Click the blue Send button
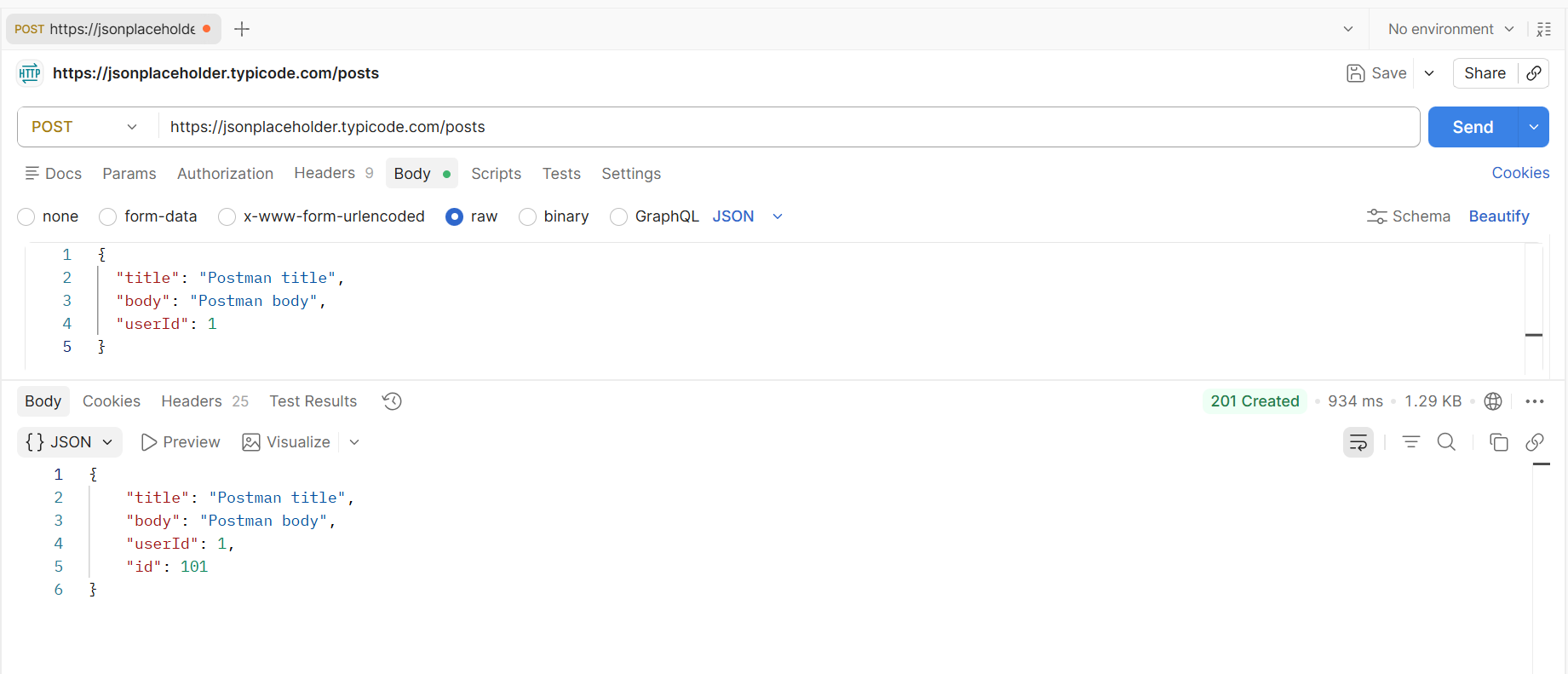Image resolution: width=1568 pixels, height=674 pixels. point(1473,127)
